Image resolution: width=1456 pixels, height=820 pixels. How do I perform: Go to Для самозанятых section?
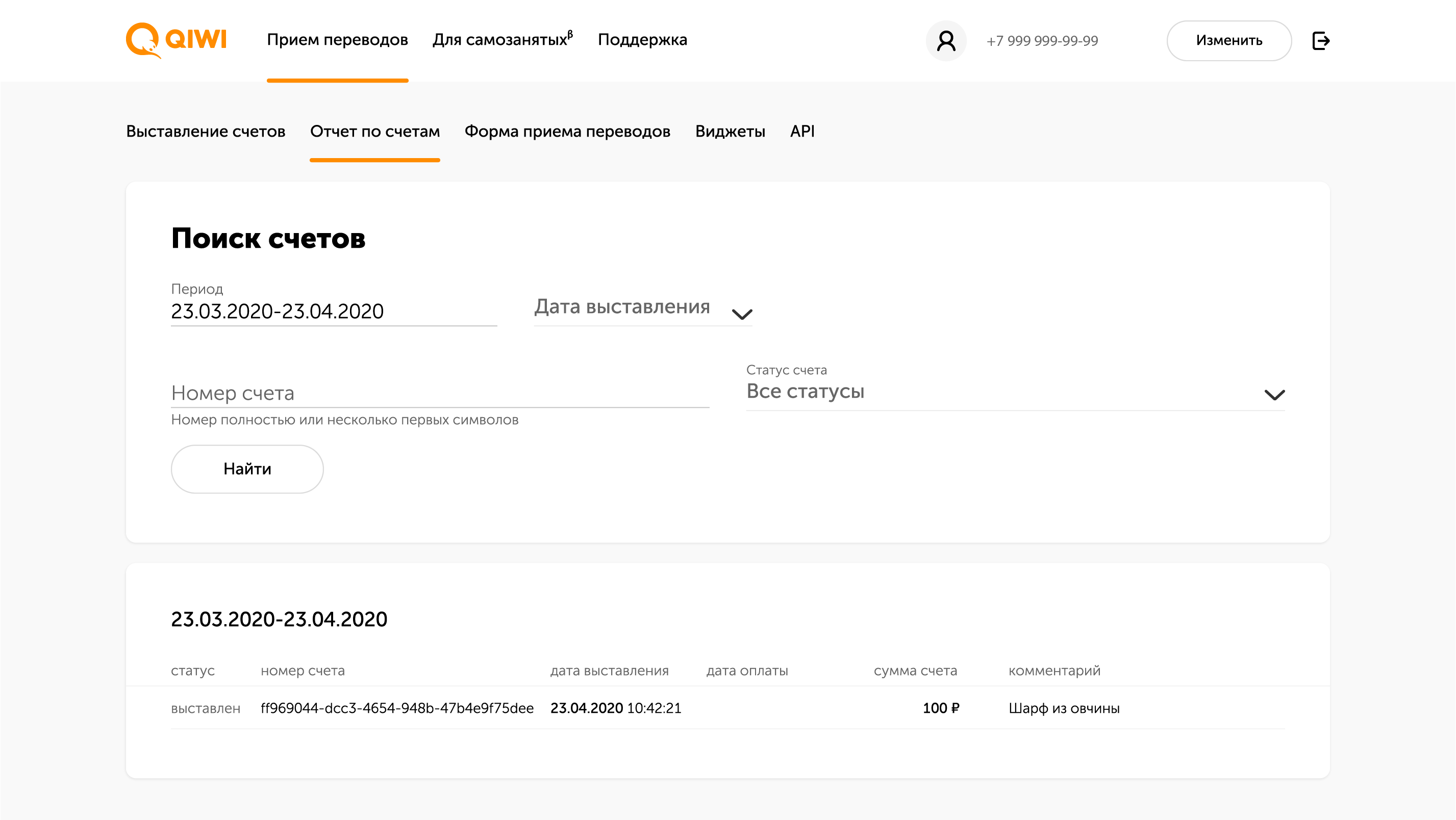pos(503,40)
